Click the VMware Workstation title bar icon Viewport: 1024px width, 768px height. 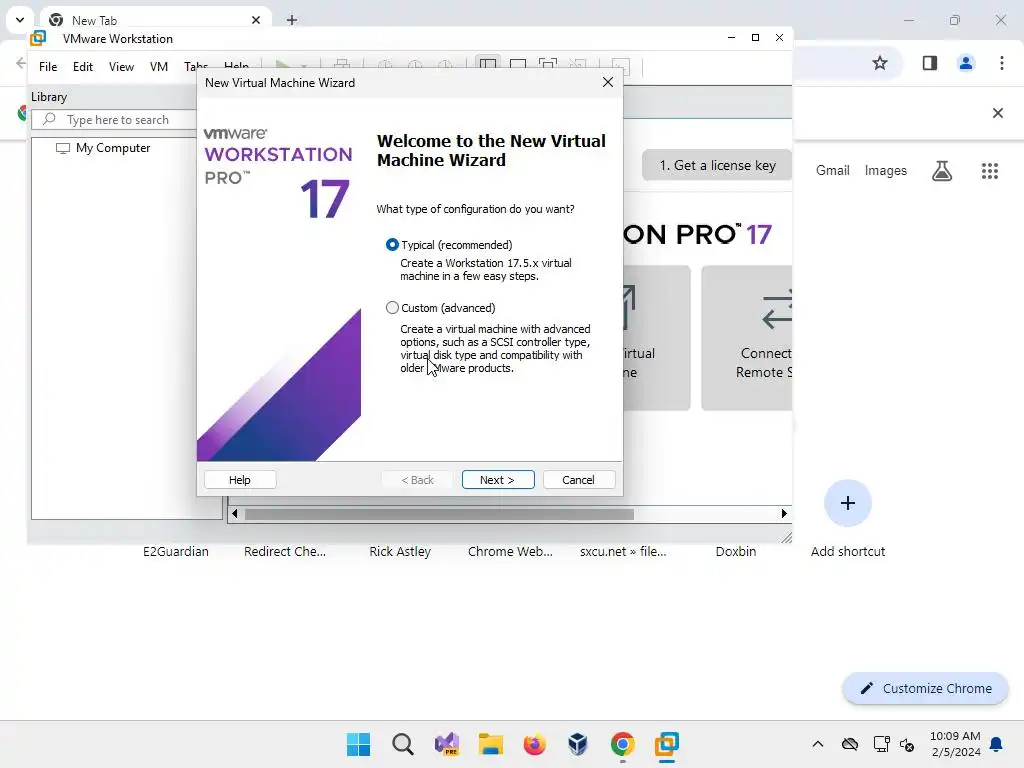coord(39,38)
